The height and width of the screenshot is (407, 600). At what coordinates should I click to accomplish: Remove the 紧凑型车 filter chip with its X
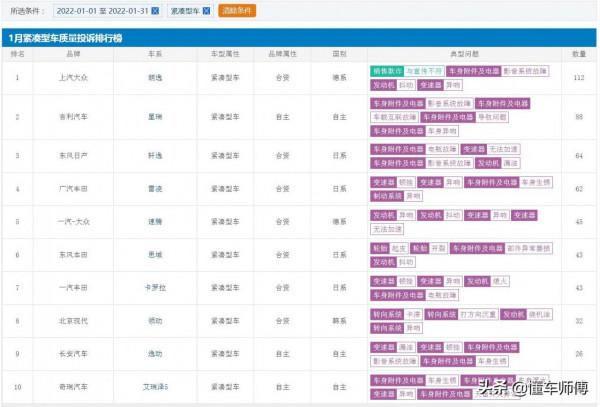click(x=206, y=11)
